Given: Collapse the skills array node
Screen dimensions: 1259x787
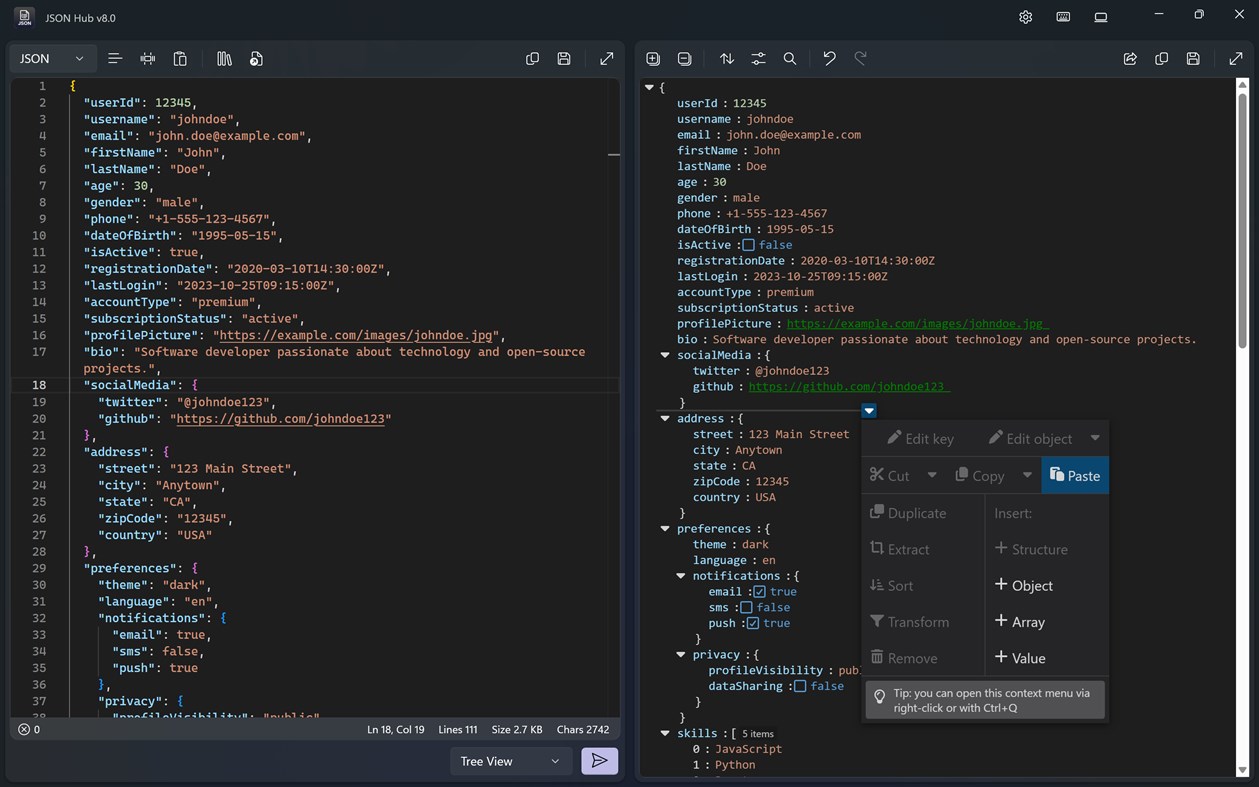Looking at the screenshot, I should (665, 734).
